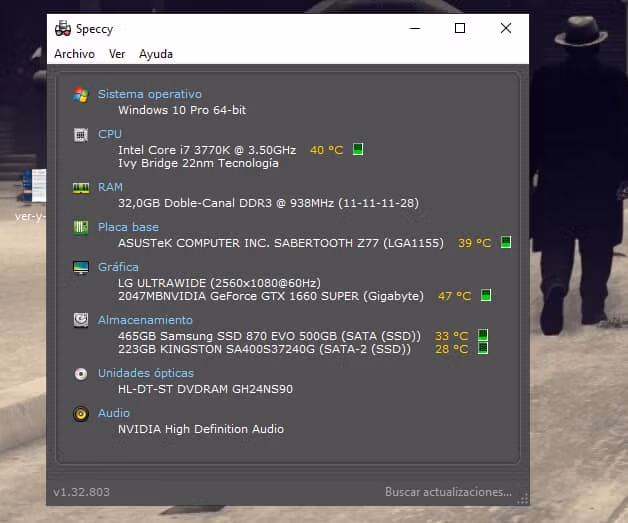Click the green temperature indicator beside GPU 47 °C
The height and width of the screenshot is (523, 628).
pos(486,296)
